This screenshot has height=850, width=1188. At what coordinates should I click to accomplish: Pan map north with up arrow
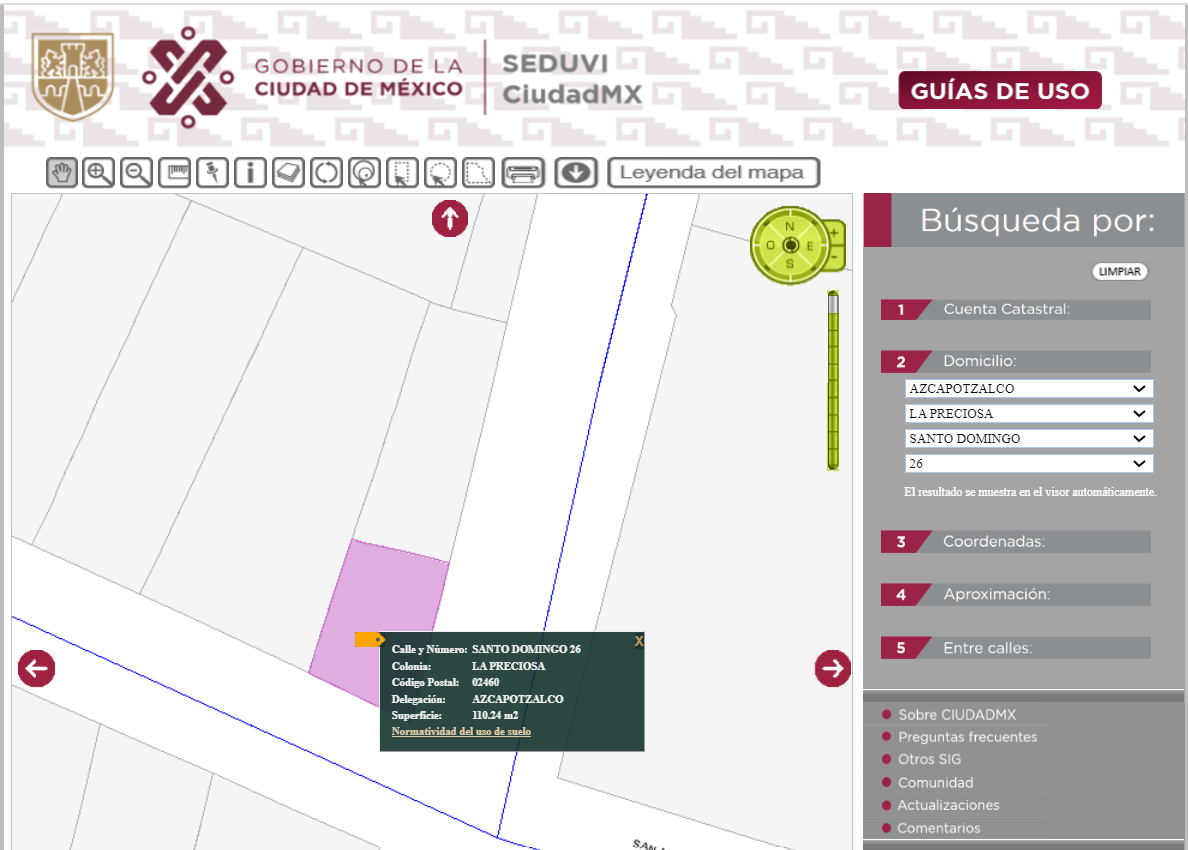point(450,219)
